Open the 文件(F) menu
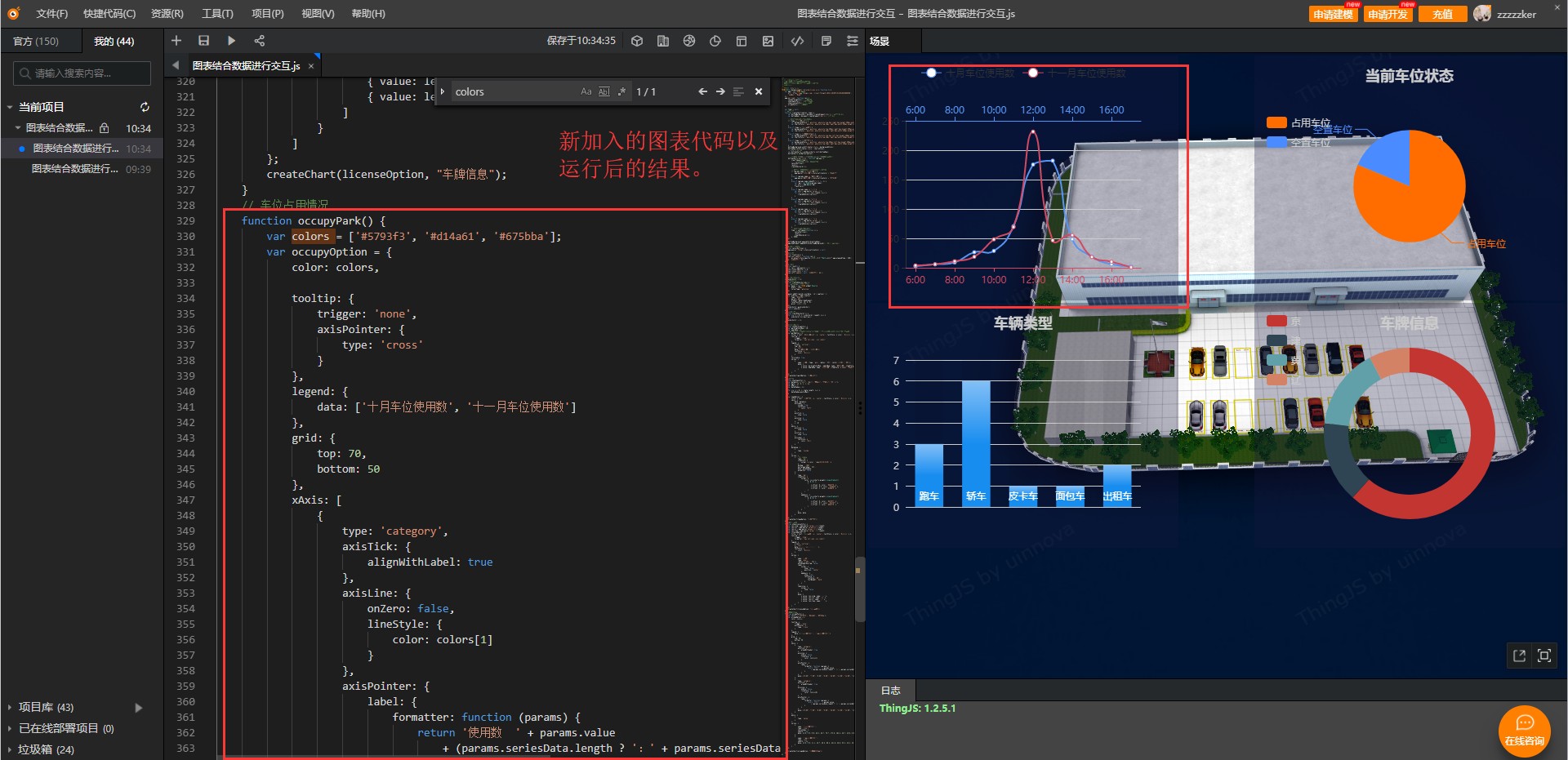Image resolution: width=1568 pixels, height=760 pixels. [x=51, y=14]
